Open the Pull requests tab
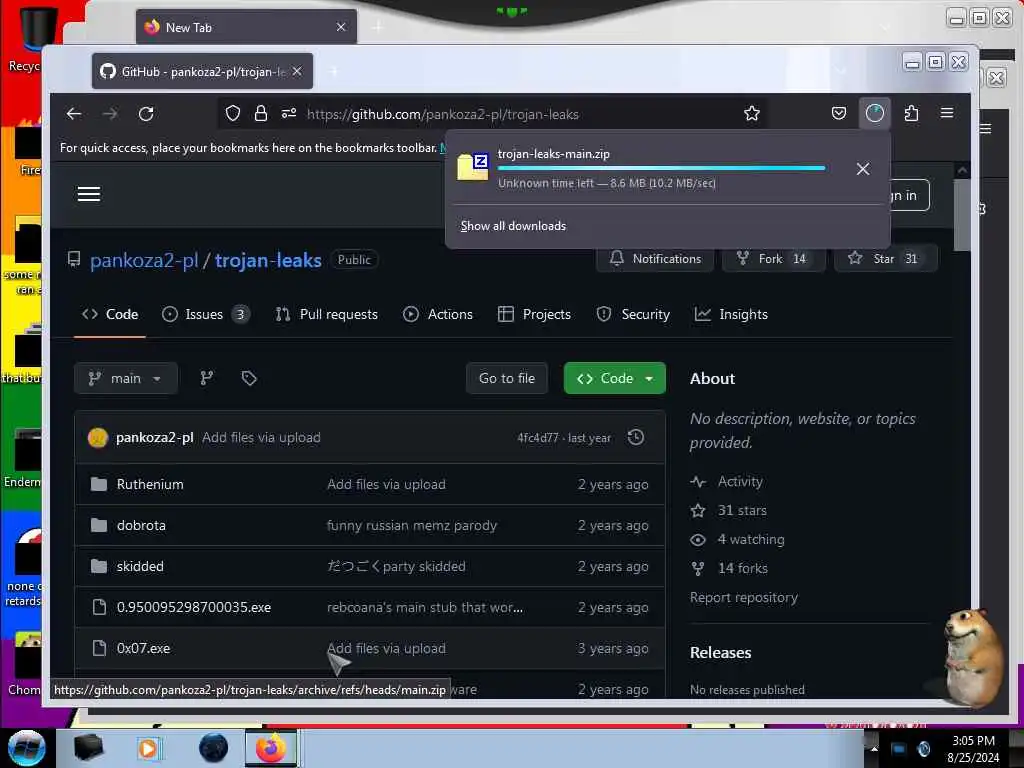 (x=327, y=314)
